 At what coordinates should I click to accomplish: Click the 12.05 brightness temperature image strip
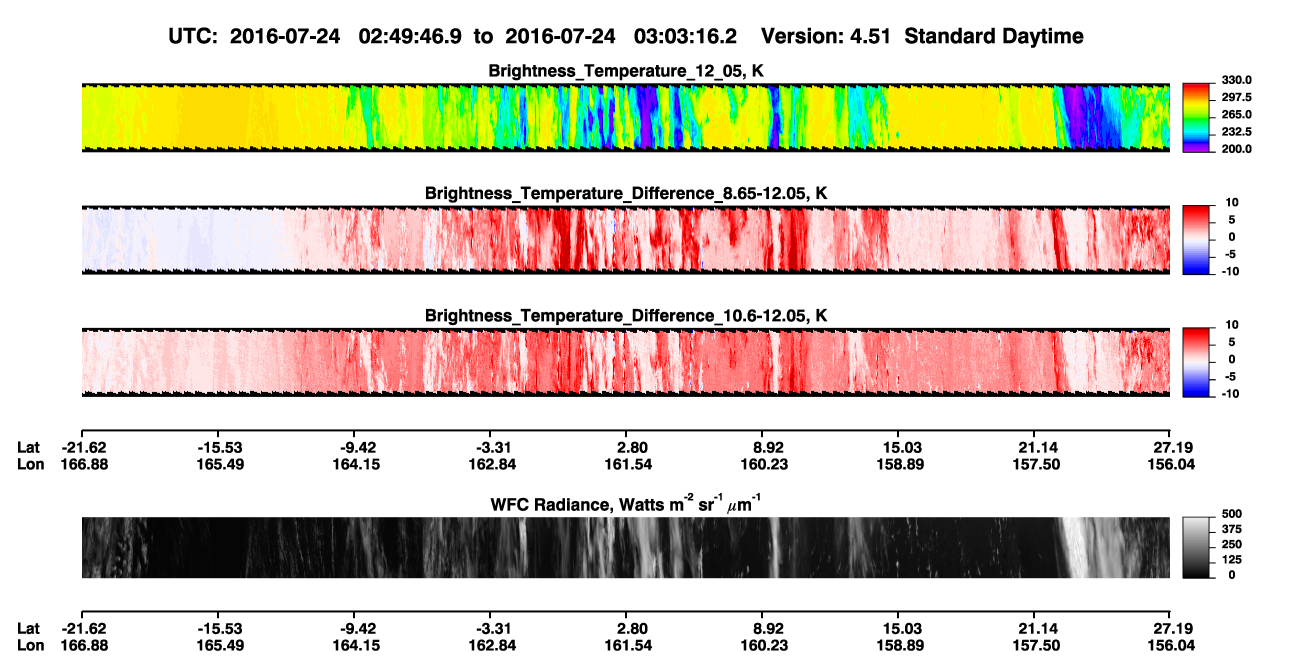(x=626, y=117)
